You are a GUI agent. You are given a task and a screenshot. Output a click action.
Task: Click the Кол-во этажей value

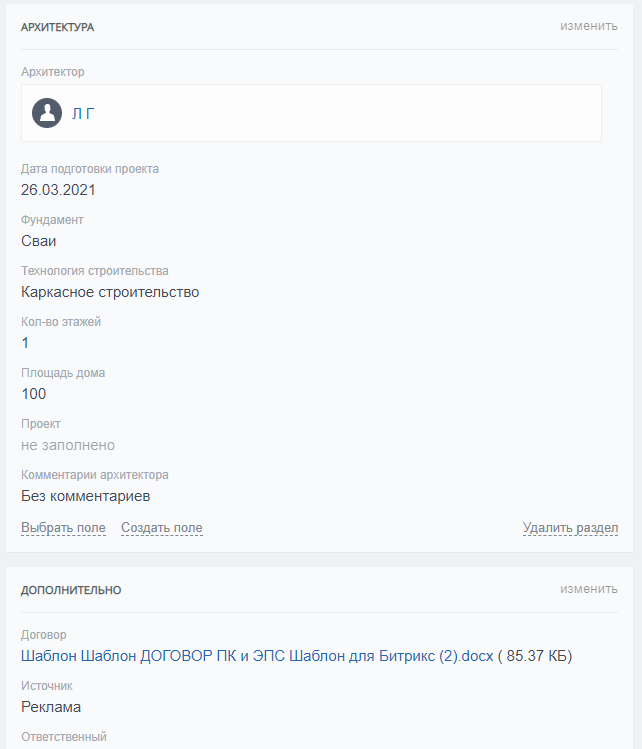click(25, 343)
